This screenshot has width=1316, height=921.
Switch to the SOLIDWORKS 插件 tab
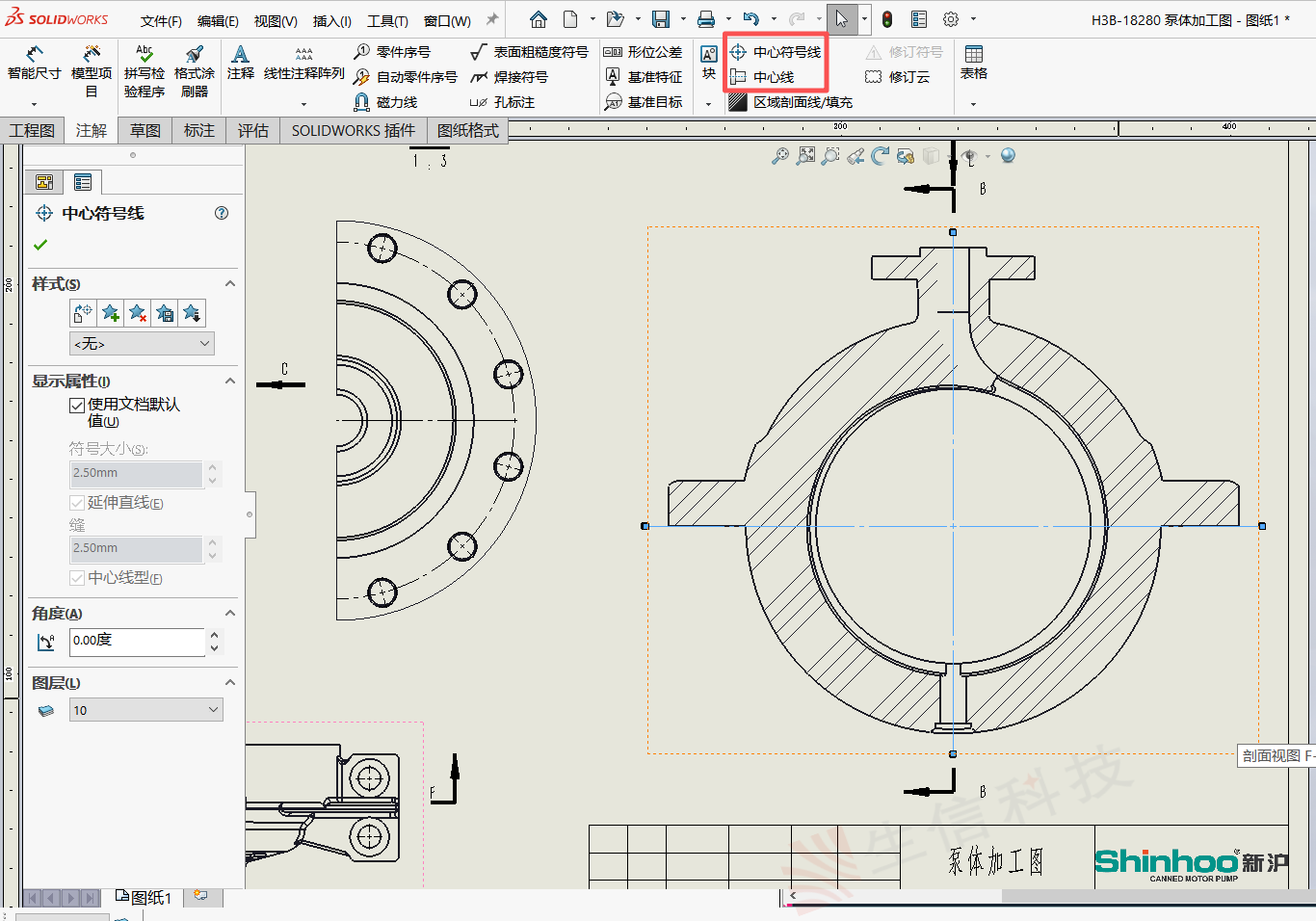click(x=354, y=130)
